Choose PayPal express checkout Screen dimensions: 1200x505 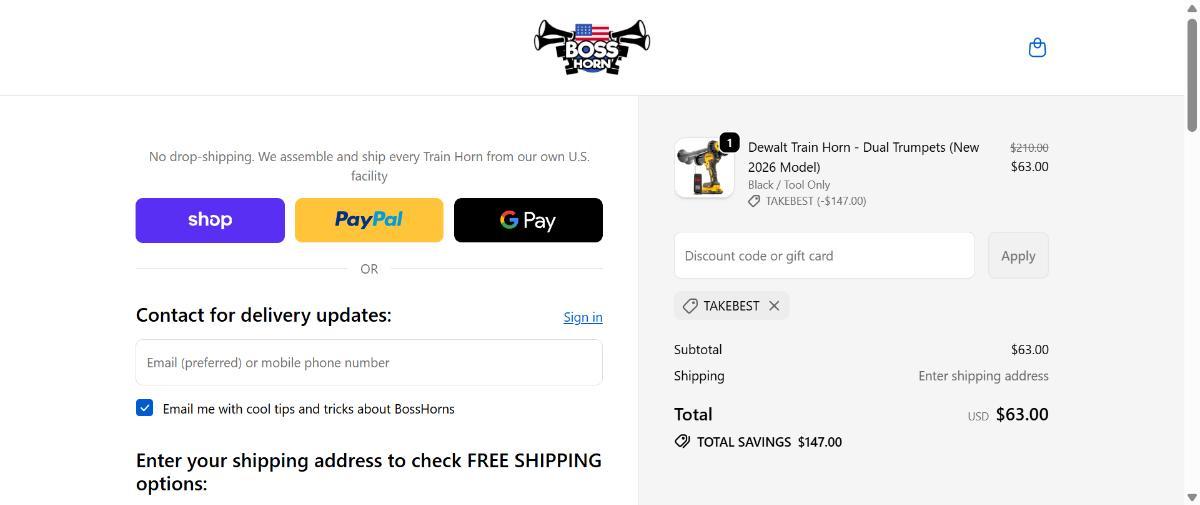(369, 220)
